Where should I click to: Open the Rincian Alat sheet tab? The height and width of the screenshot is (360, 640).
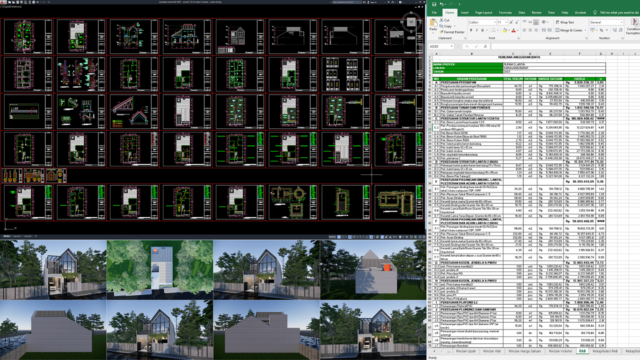click(x=492, y=351)
